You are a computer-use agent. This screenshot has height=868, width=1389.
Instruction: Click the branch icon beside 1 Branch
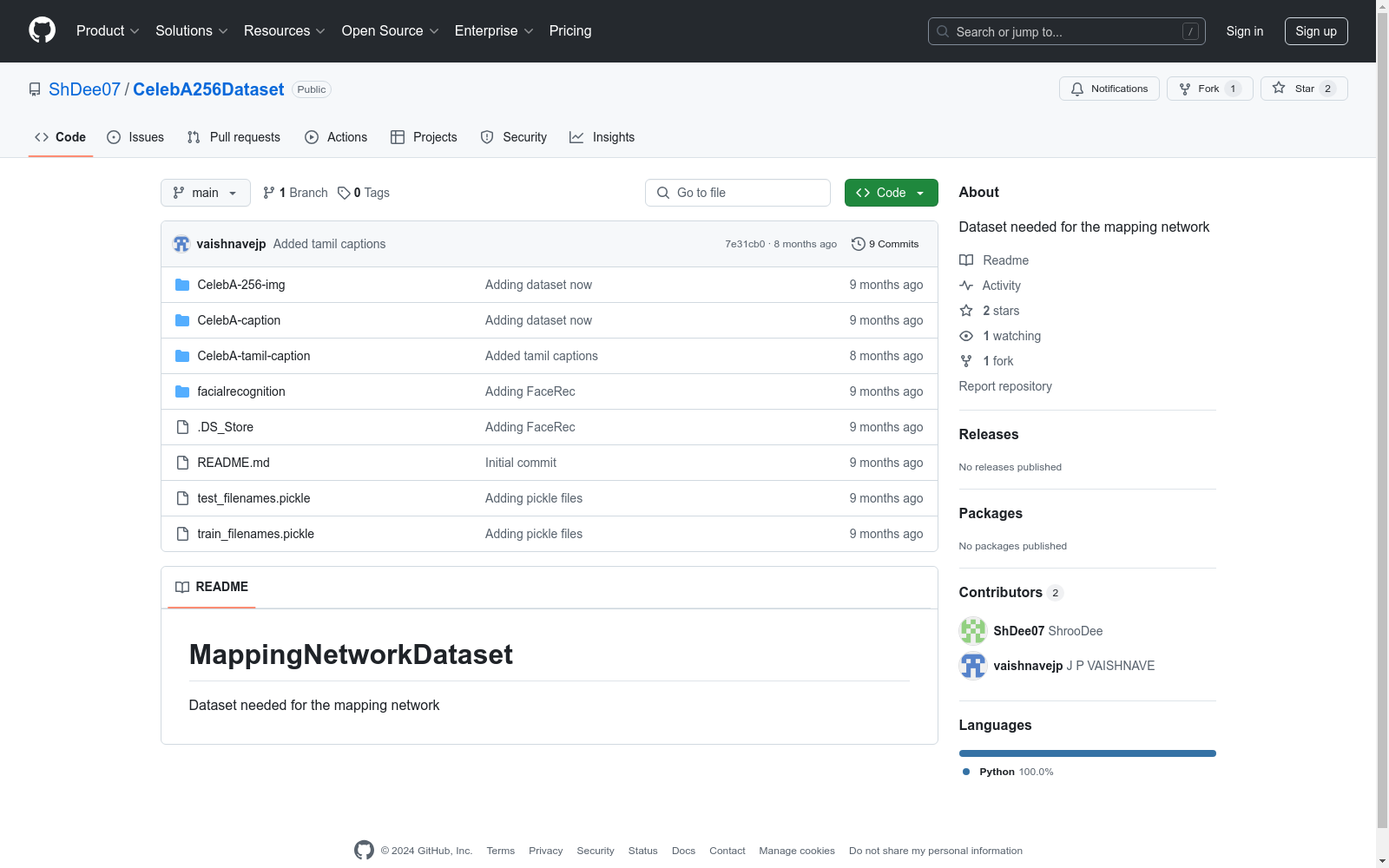[269, 193]
